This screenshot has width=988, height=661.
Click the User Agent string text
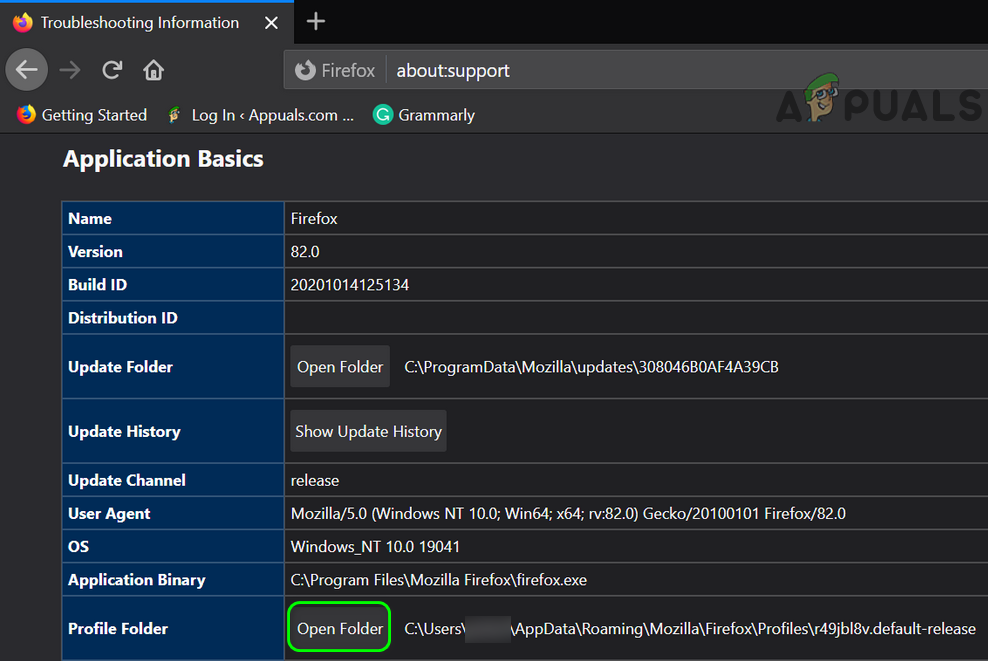tap(567, 514)
